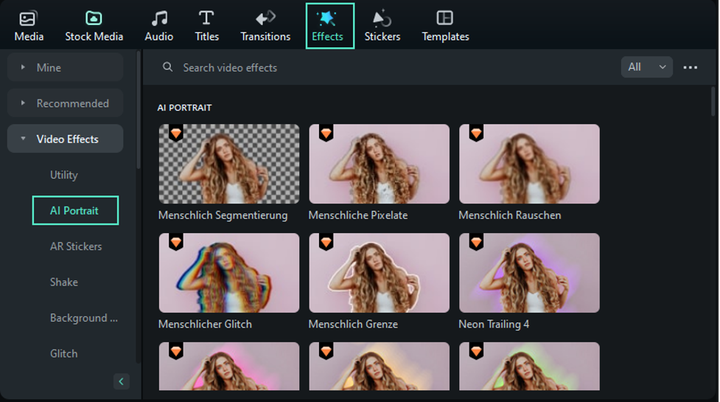Open the Titles panel

pos(207,25)
